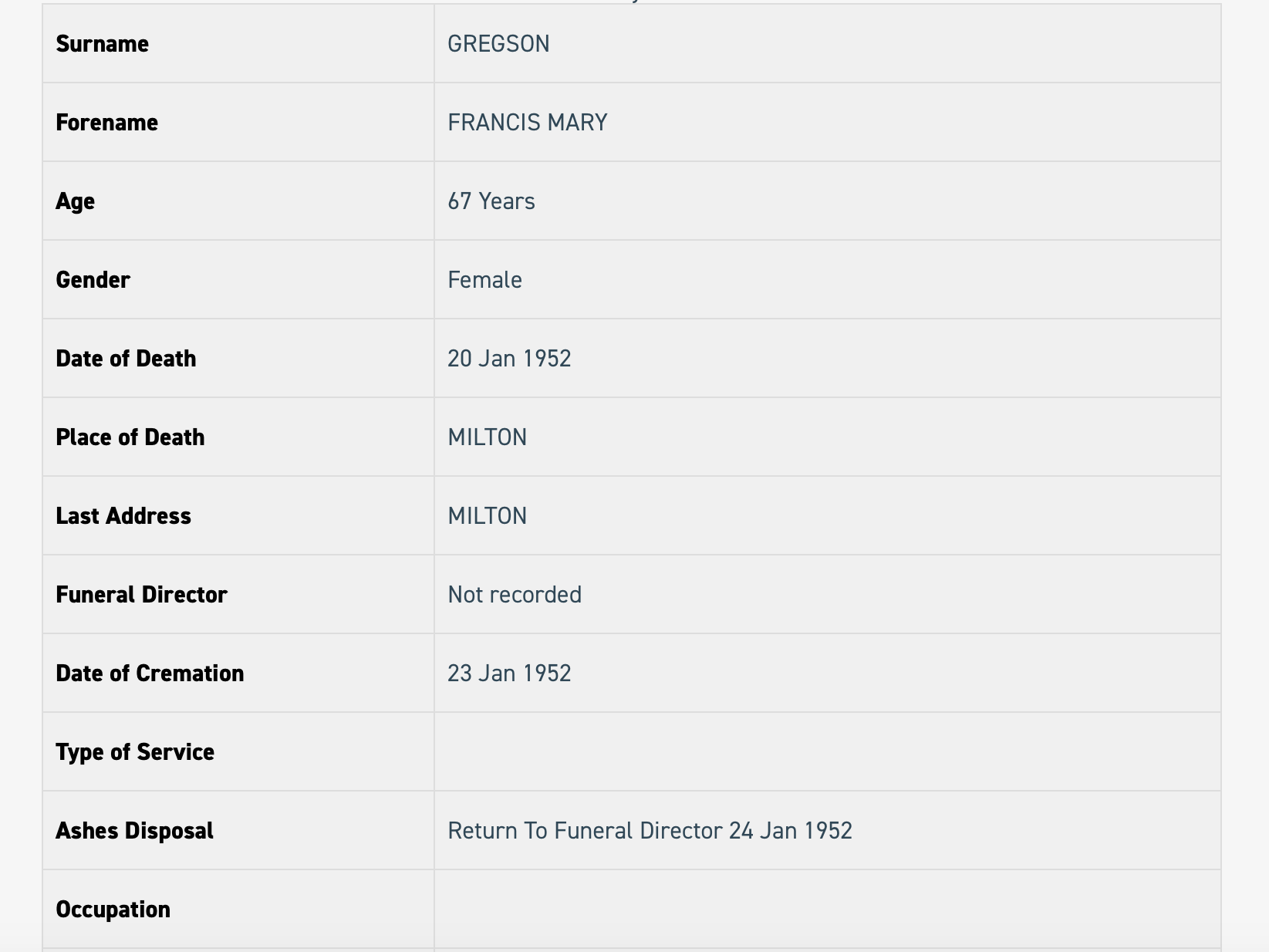Click the Surname row label
The width and height of the screenshot is (1269, 952).
point(103,44)
